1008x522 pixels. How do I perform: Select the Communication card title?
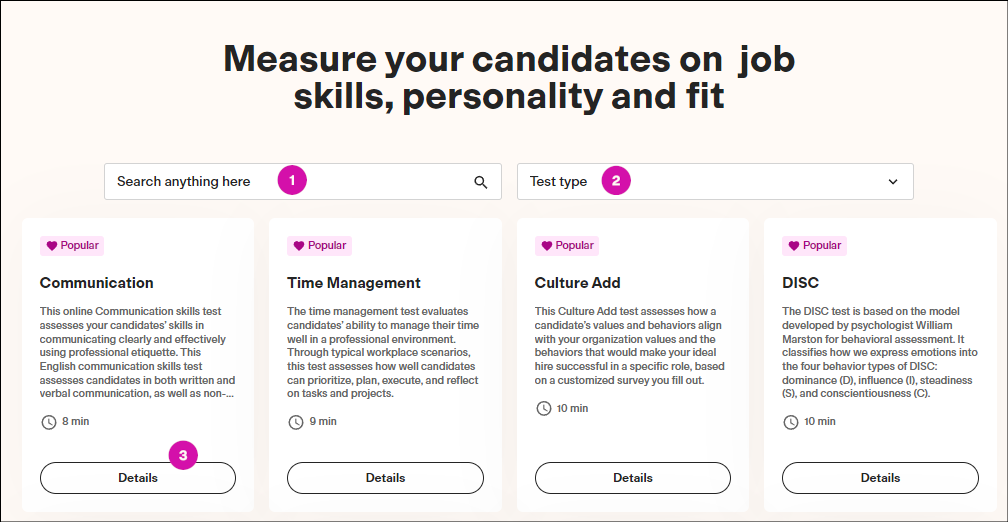(x=97, y=283)
